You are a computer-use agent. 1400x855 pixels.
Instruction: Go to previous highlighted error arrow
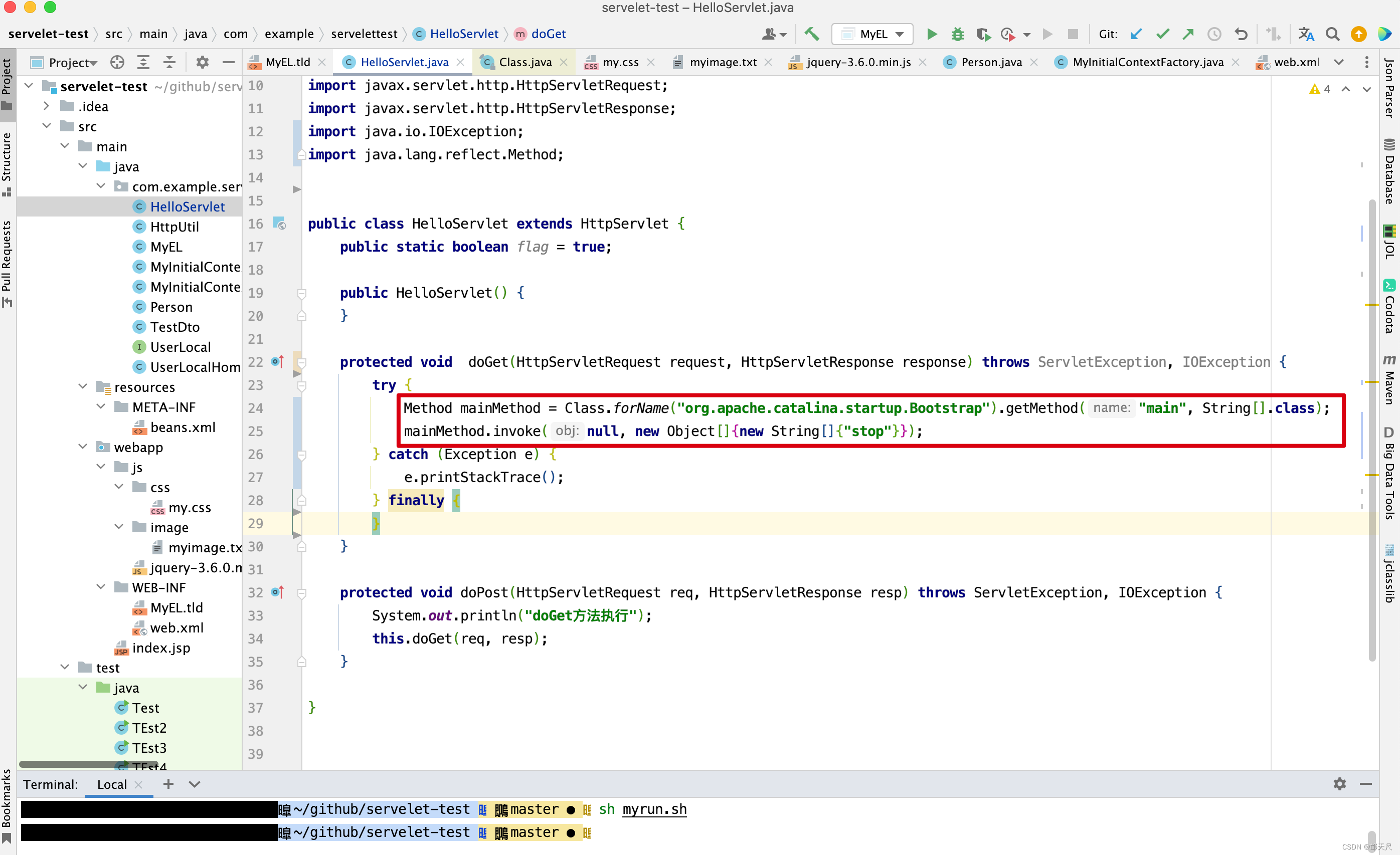(1345, 89)
